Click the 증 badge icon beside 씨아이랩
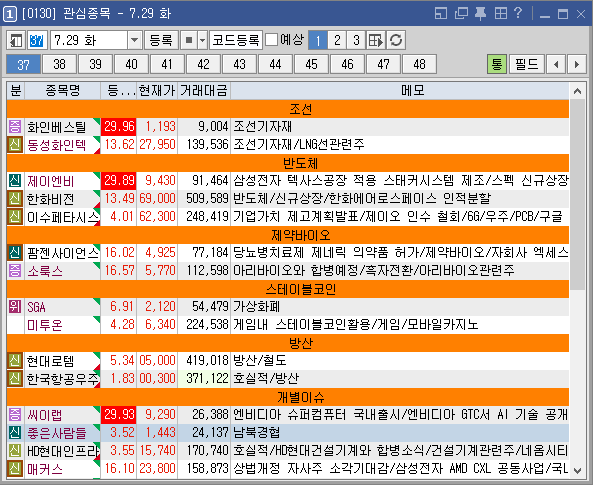 (15, 415)
